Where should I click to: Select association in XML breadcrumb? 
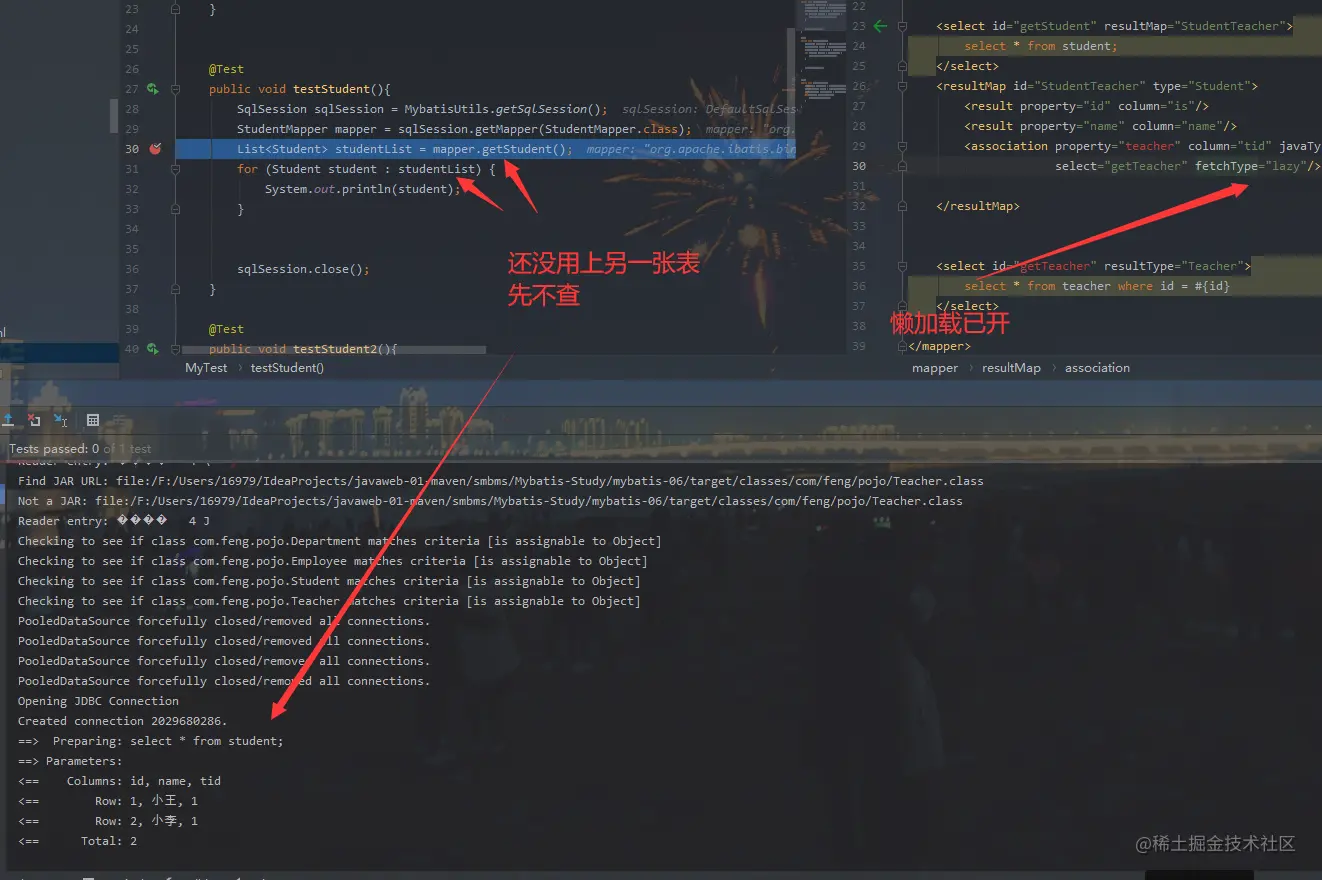tap(1097, 368)
